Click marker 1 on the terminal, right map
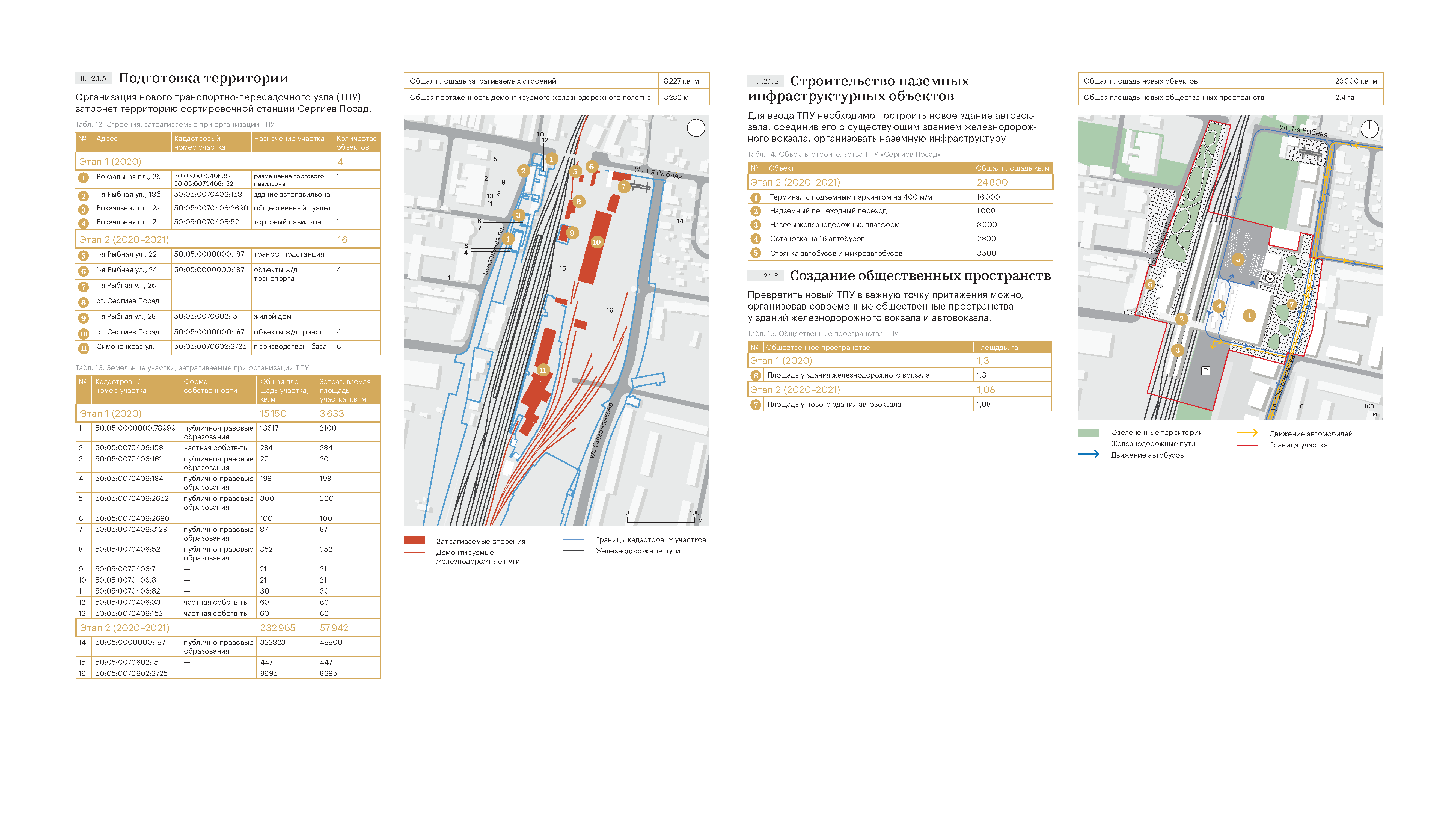 click(1249, 315)
